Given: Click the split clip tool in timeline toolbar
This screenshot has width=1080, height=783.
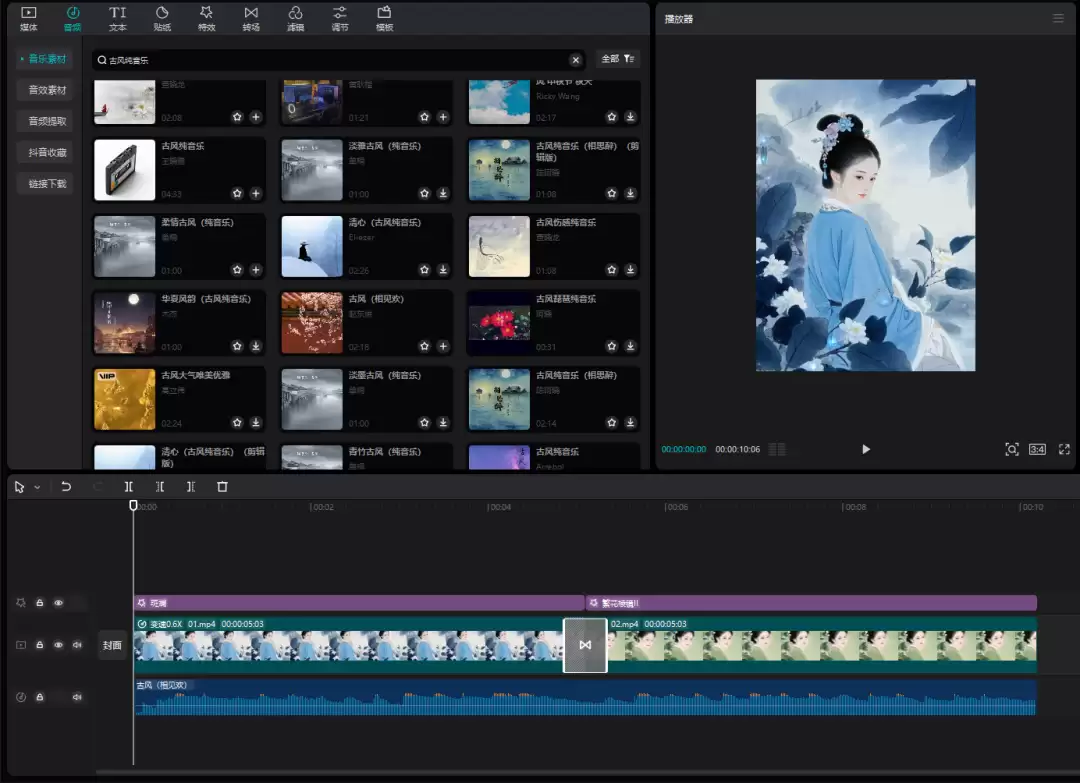Looking at the screenshot, I should click(128, 487).
